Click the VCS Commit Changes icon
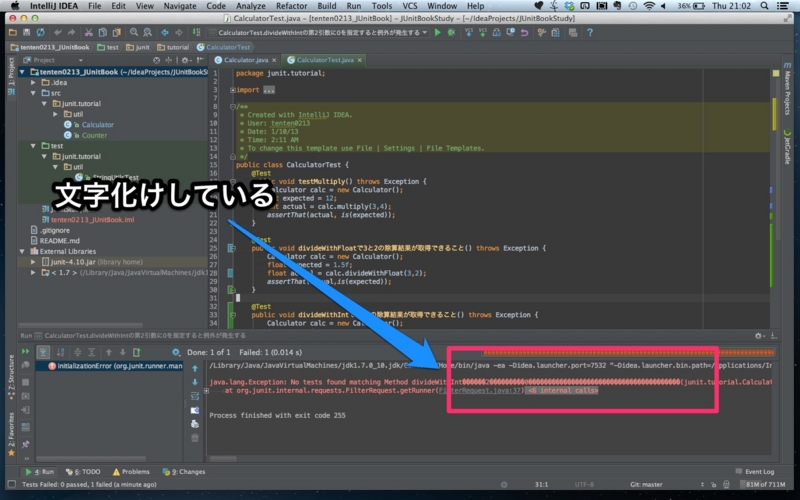This screenshot has width=800, height=500. click(x=483, y=33)
